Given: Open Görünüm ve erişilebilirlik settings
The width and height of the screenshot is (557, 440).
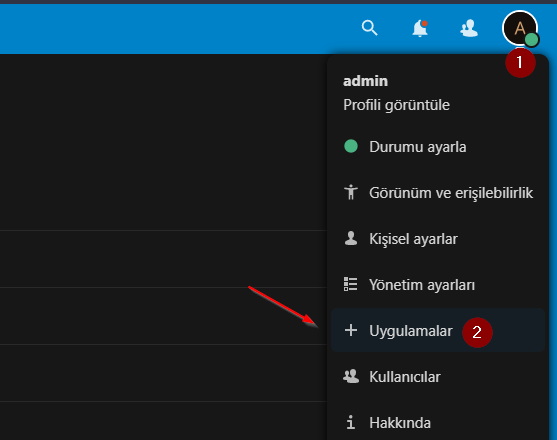Looking at the screenshot, I should pyautogui.click(x=438, y=192).
